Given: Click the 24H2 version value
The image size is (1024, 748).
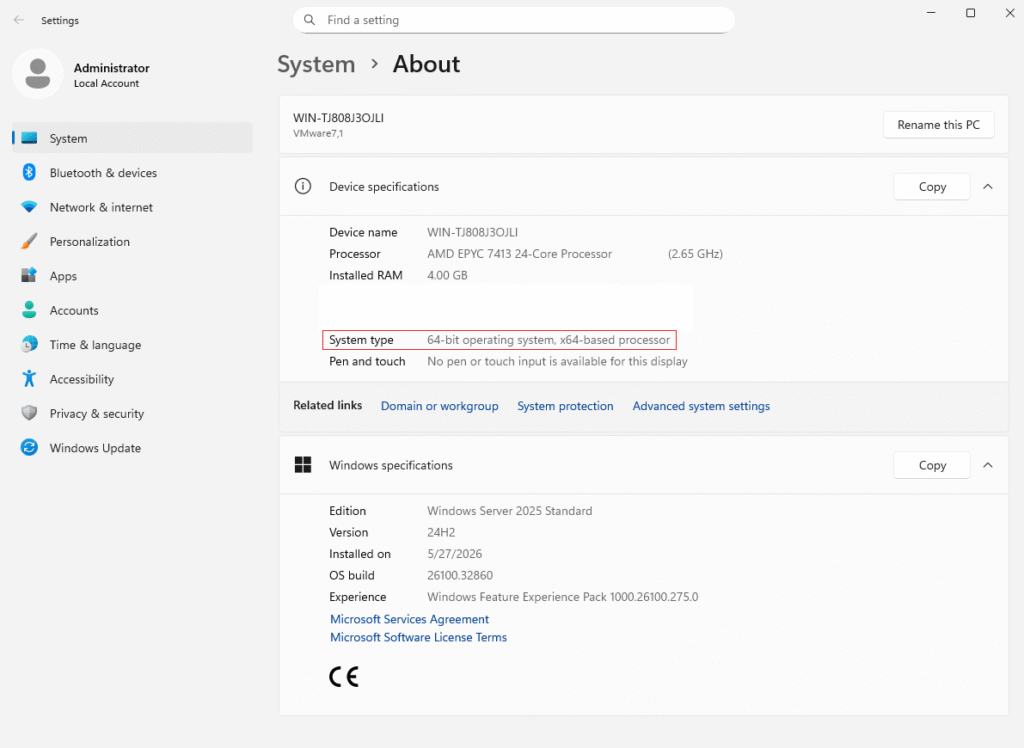Looking at the screenshot, I should pyautogui.click(x=441, y=532).
